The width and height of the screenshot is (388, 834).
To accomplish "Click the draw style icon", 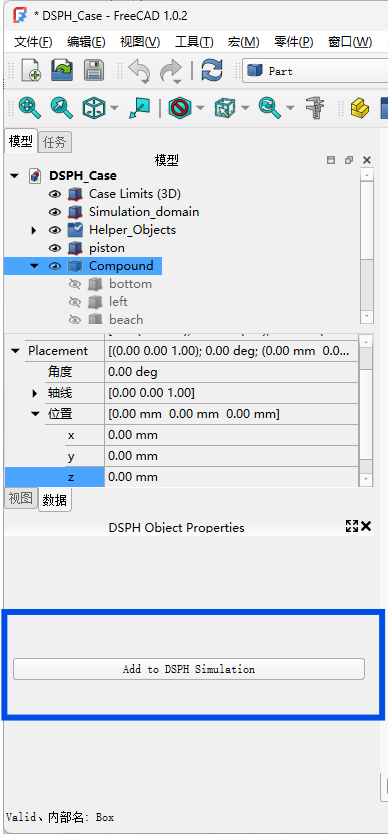I will pos(180,108).
